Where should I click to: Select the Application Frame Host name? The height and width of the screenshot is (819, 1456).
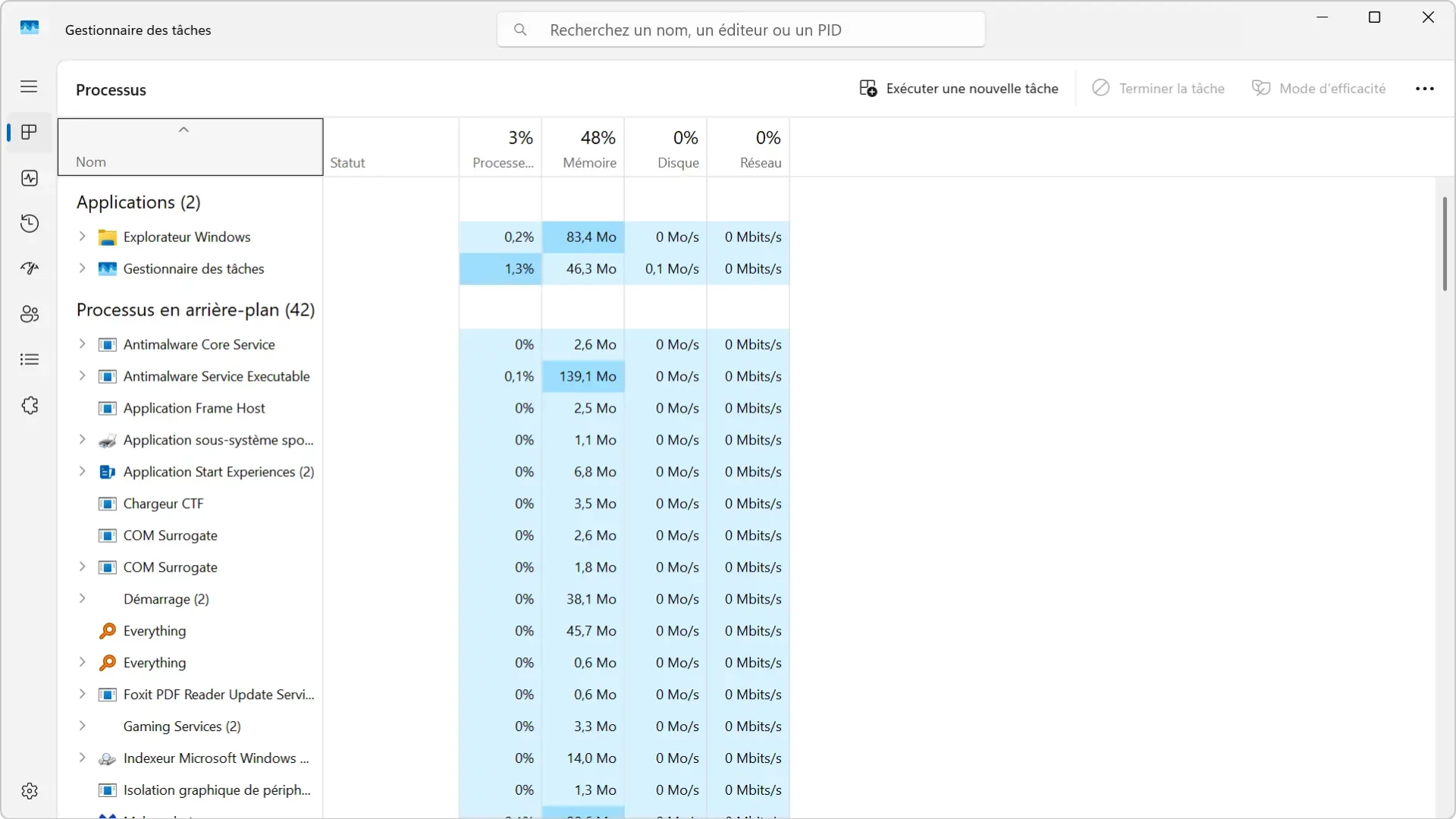(x=194, y=408)
